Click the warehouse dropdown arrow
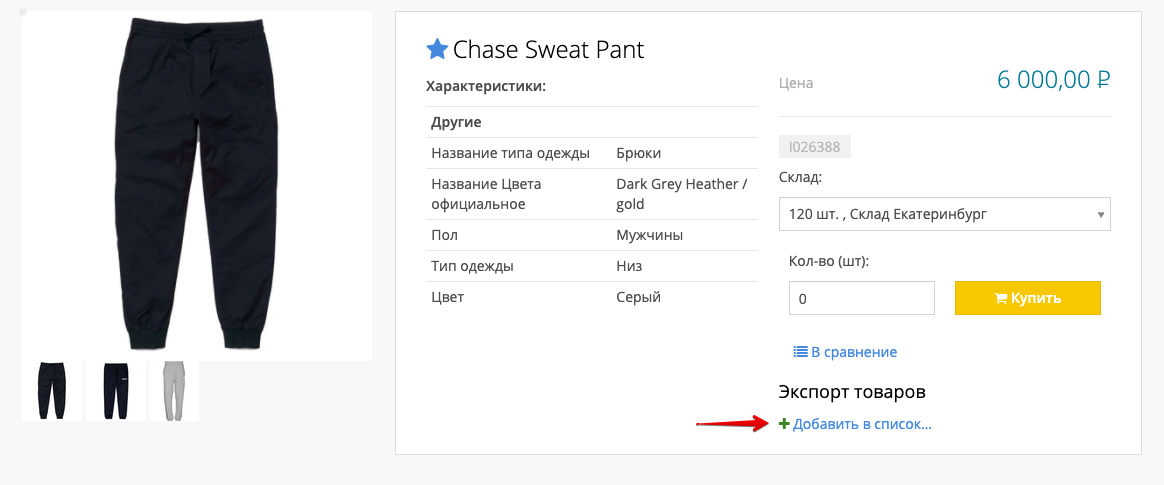Screen dimensions: 1164x485 [1100, 214]
